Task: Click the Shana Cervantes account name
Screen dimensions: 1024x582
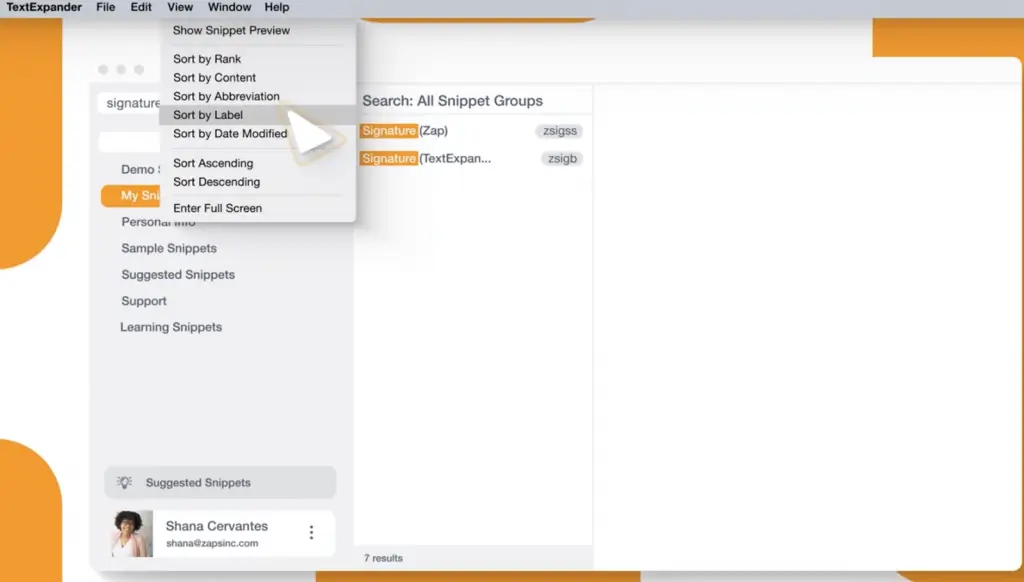Action: 217,526
